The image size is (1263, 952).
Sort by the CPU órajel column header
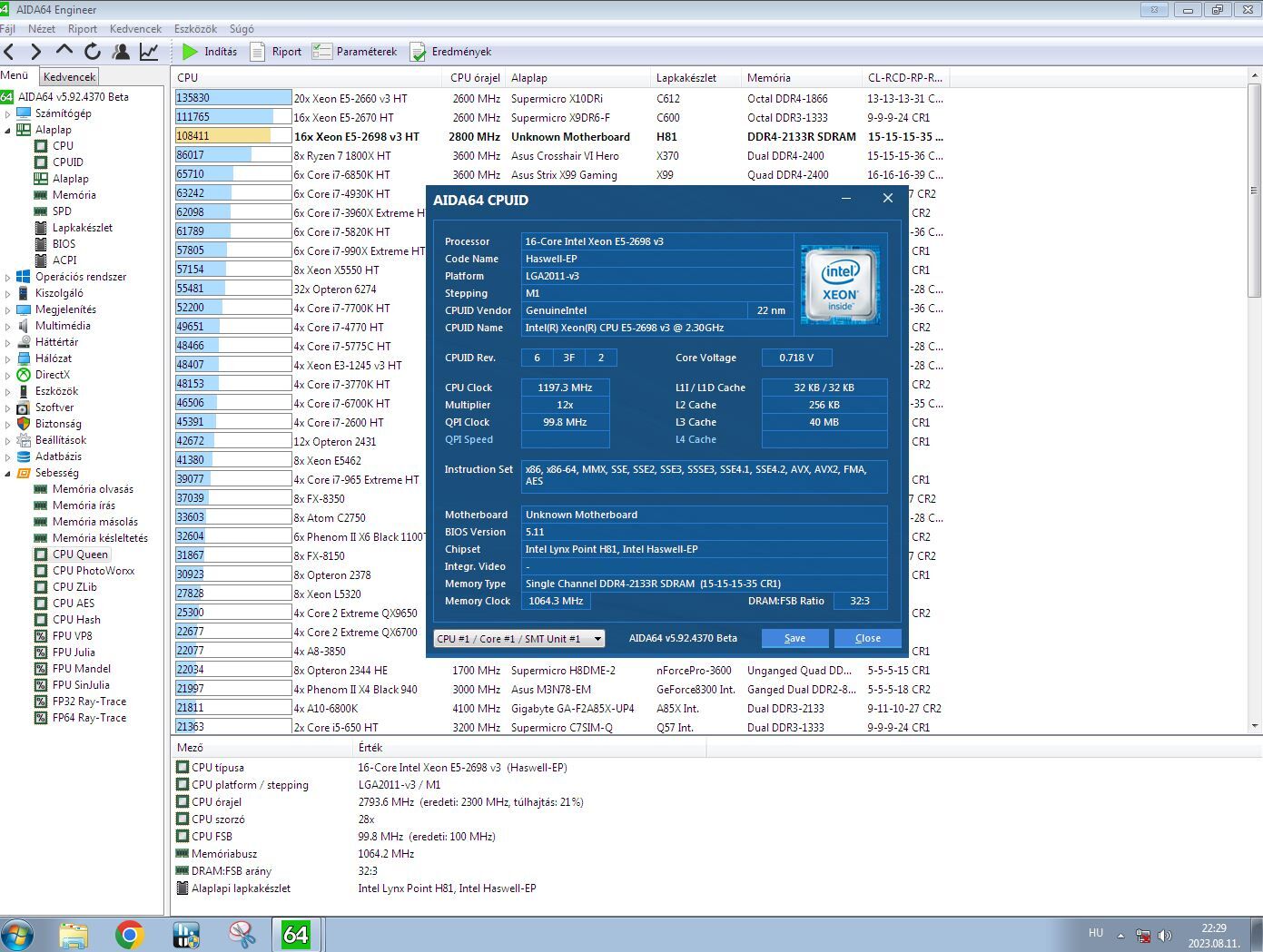click(x=475, y=77)
